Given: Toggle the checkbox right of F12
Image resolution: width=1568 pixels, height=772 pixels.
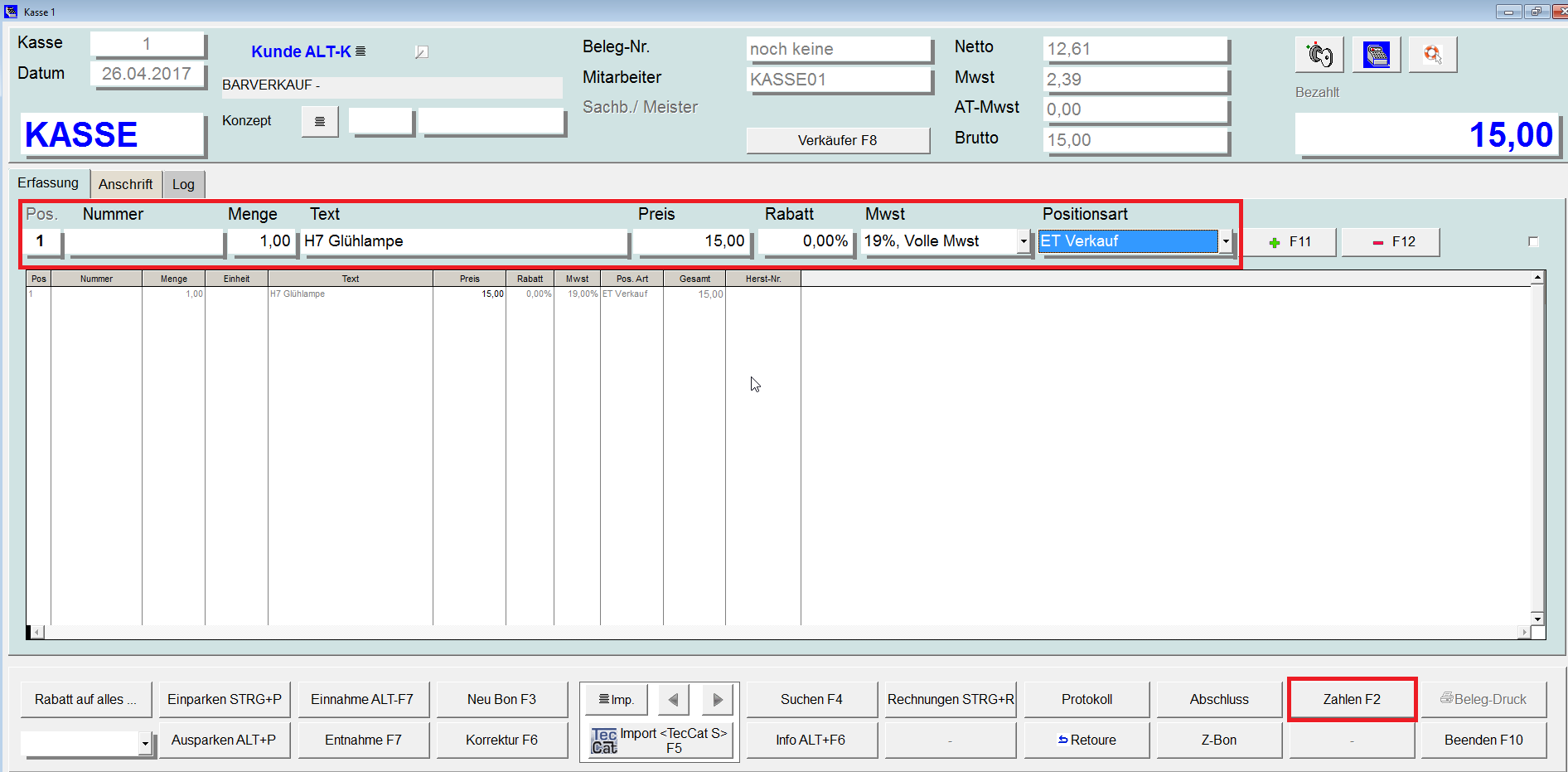Looking at the screenshot, I should click(x=1533, y=241).
